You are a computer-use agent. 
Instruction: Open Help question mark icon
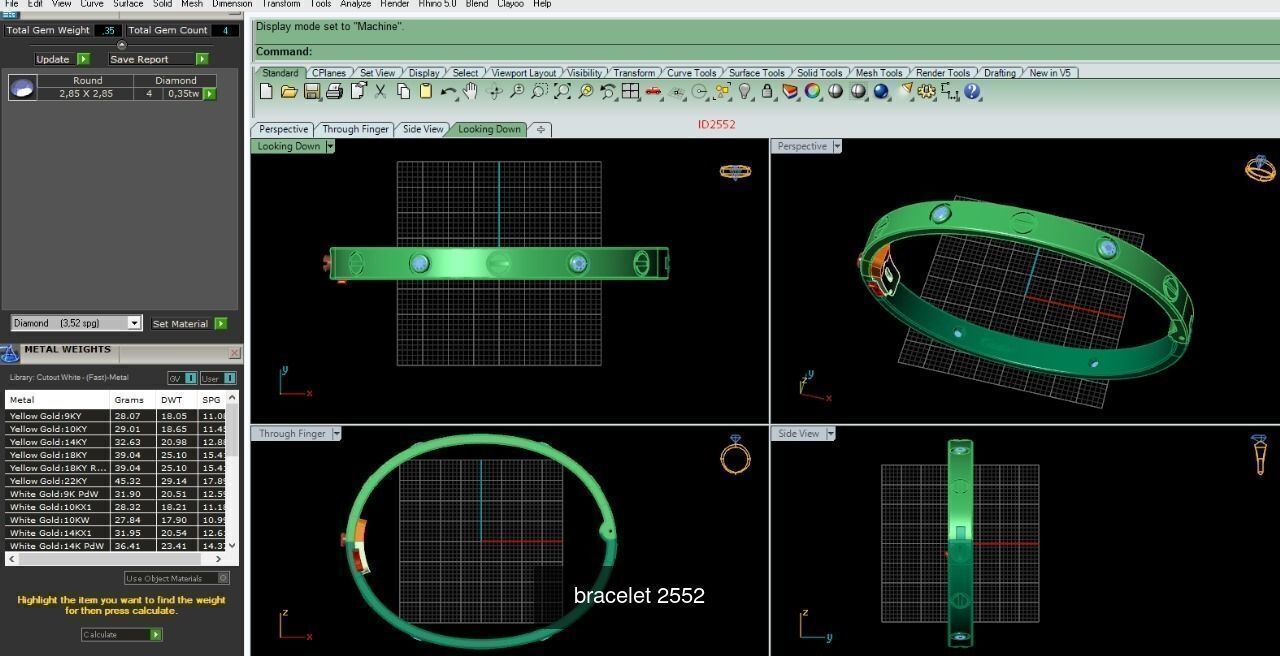point(972,91)
